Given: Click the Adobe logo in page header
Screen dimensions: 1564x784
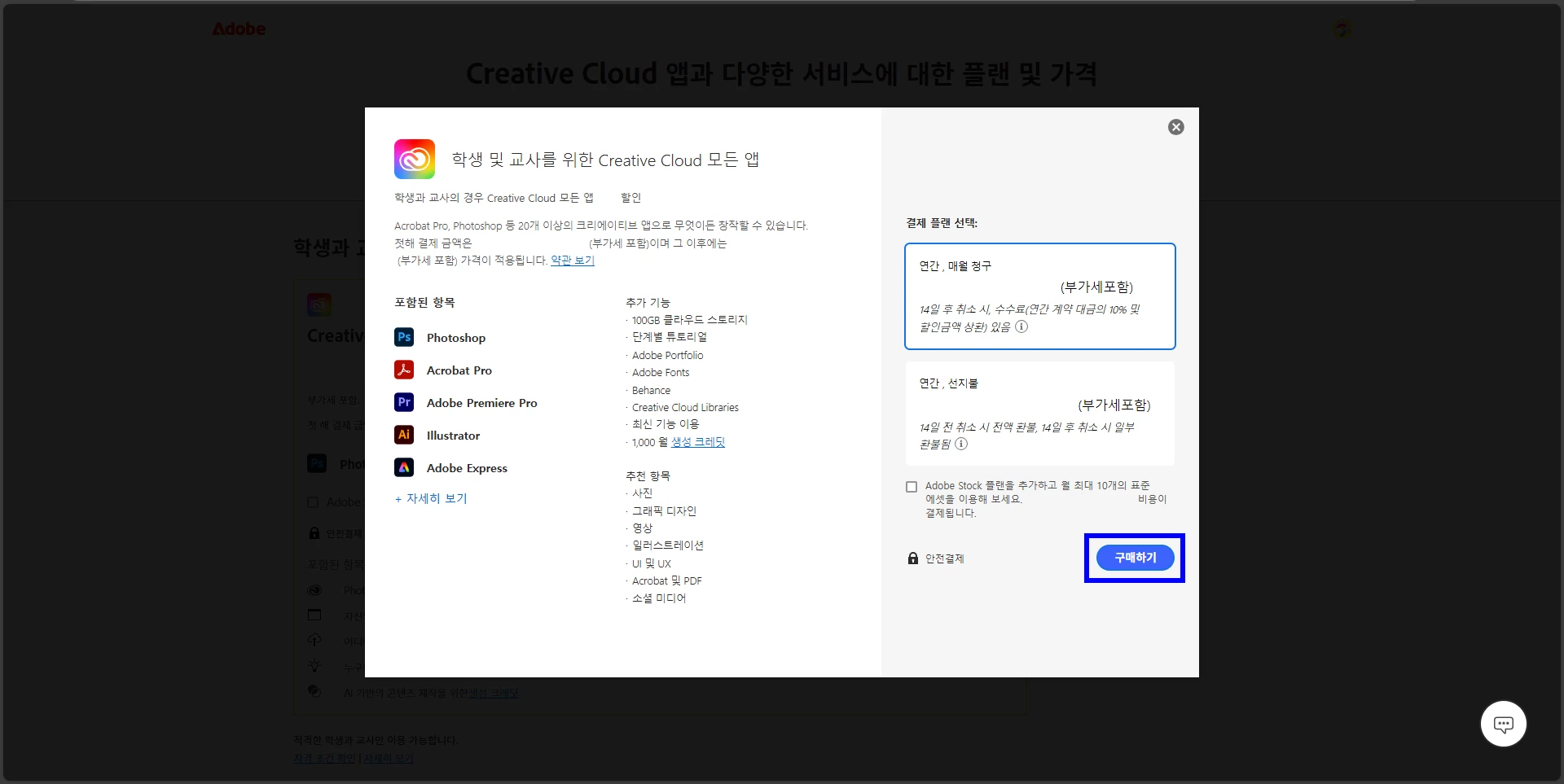Looking at the screenshot, I should (239, 28).
